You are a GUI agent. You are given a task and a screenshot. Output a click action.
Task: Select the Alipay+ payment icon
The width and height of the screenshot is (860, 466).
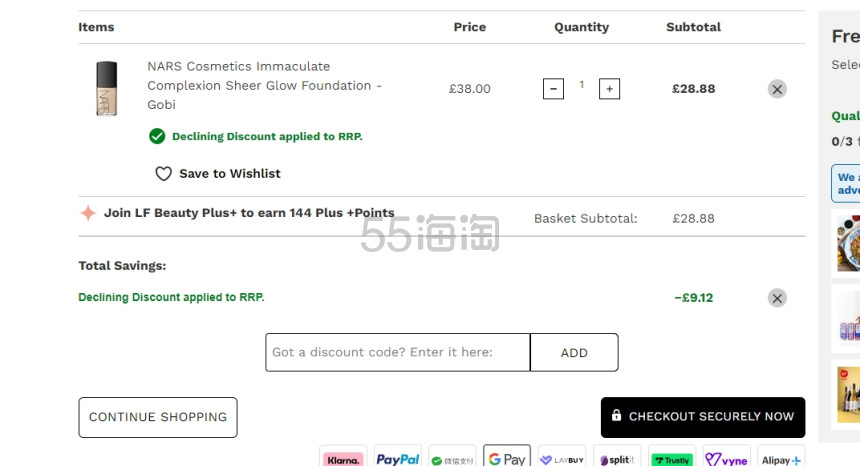click(x=781, y=459)
